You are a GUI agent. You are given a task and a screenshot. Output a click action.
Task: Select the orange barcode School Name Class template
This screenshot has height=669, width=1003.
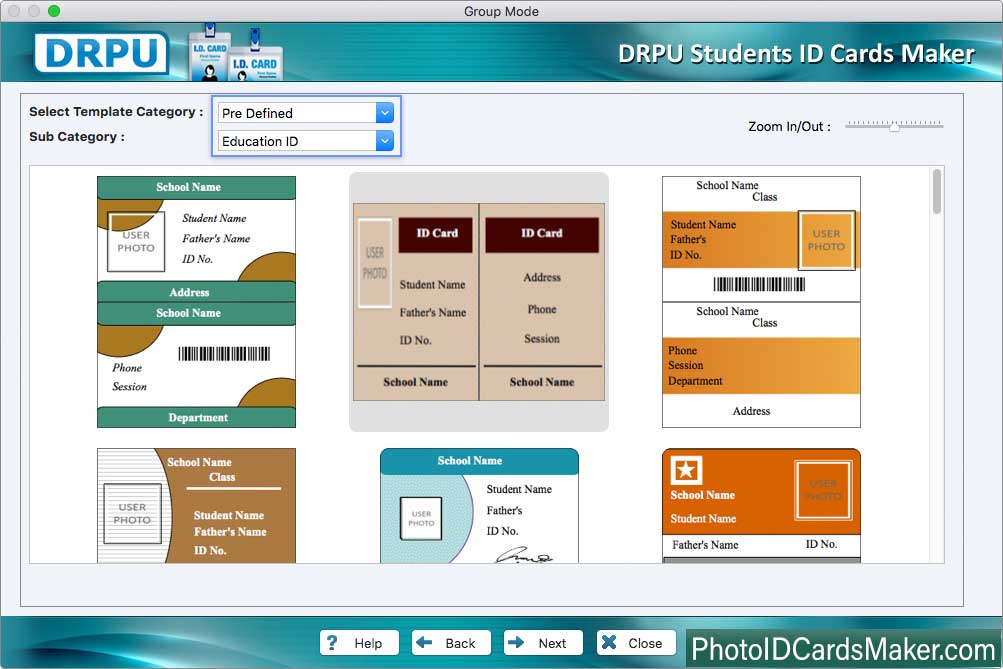pos(761,302)
